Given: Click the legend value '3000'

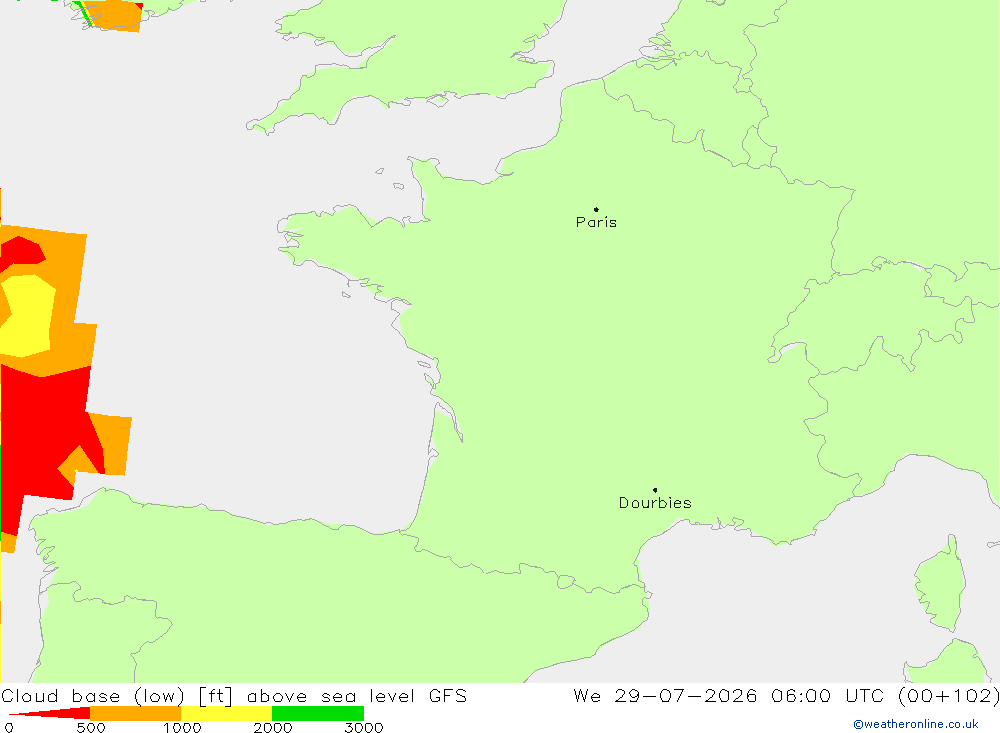Looking at the screenshot, I should [364, 727].
